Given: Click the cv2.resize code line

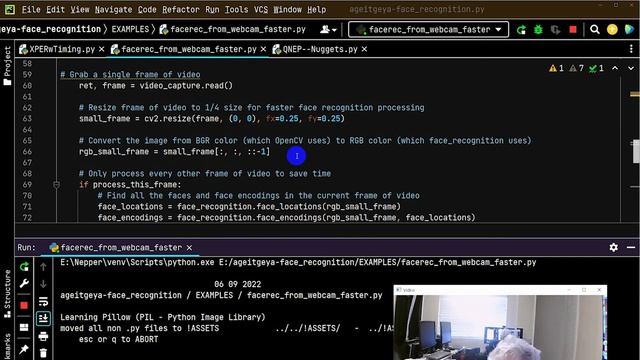Looking at the screenshot, I should pyautogui.click(x=212, y=119).
